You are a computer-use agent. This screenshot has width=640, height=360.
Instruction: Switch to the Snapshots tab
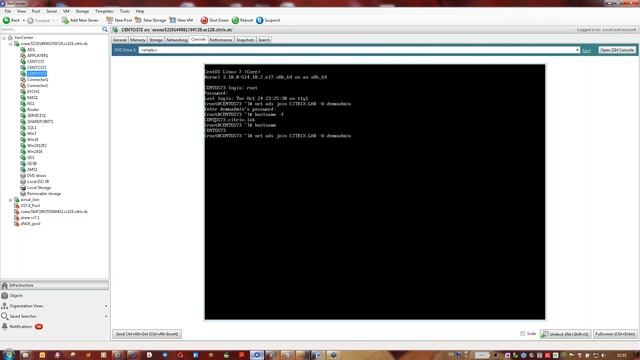point(245,40)
